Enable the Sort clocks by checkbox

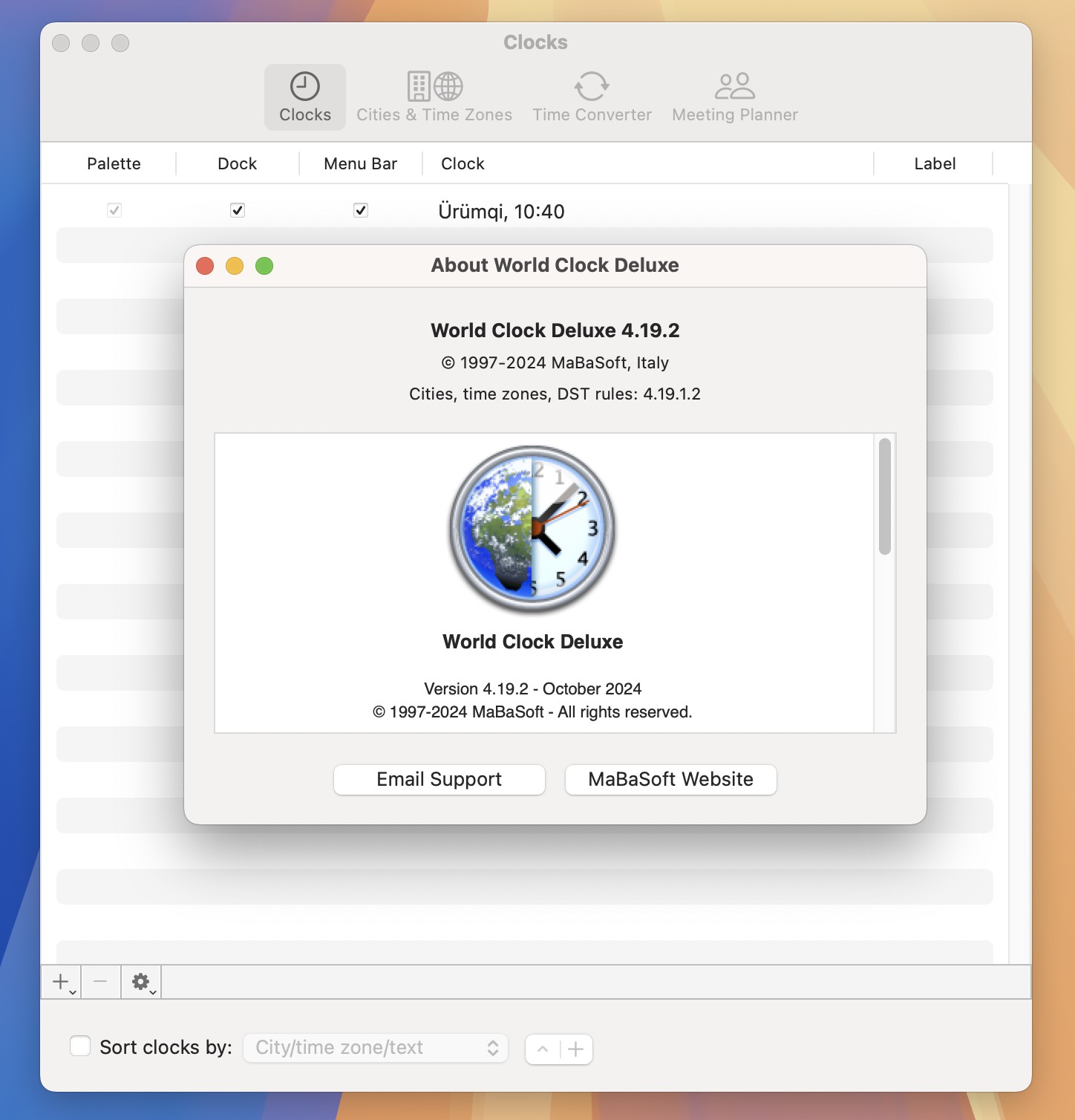(79, 1046)
